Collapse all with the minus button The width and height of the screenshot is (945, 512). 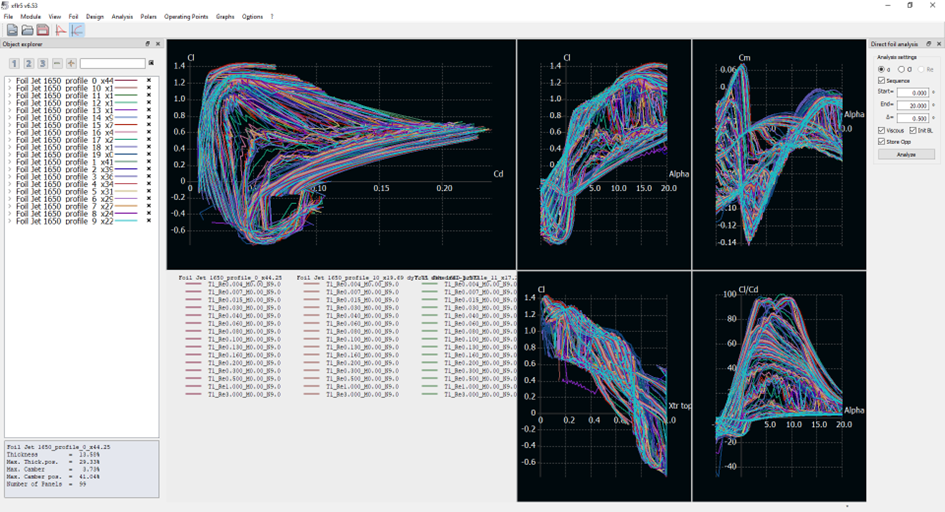click(x=57, y=63)
